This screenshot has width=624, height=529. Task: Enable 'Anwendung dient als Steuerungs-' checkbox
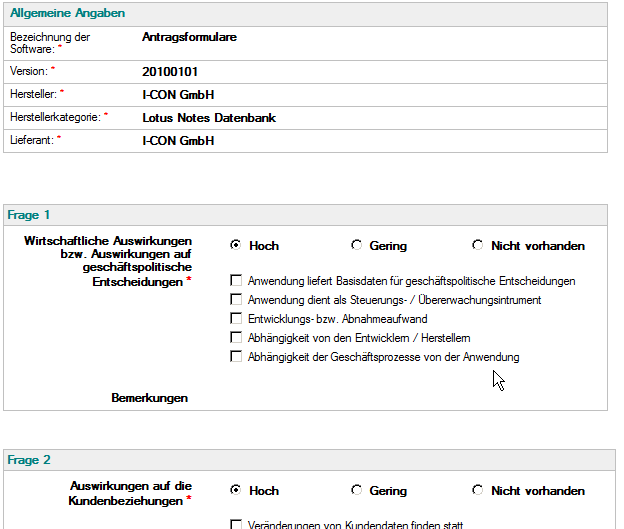236,299
